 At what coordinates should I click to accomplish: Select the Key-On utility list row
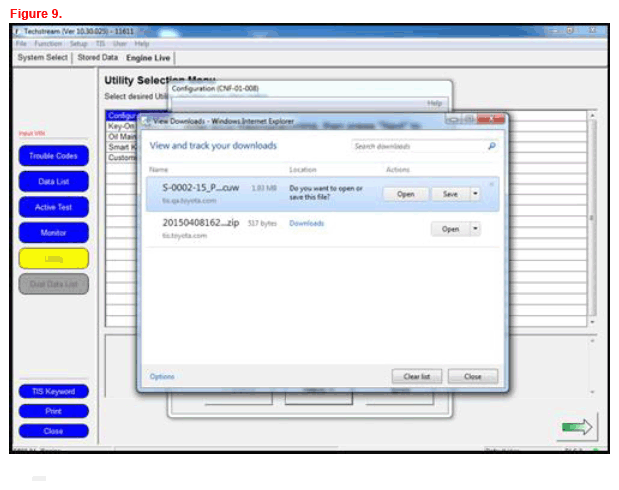click(122, 126)
